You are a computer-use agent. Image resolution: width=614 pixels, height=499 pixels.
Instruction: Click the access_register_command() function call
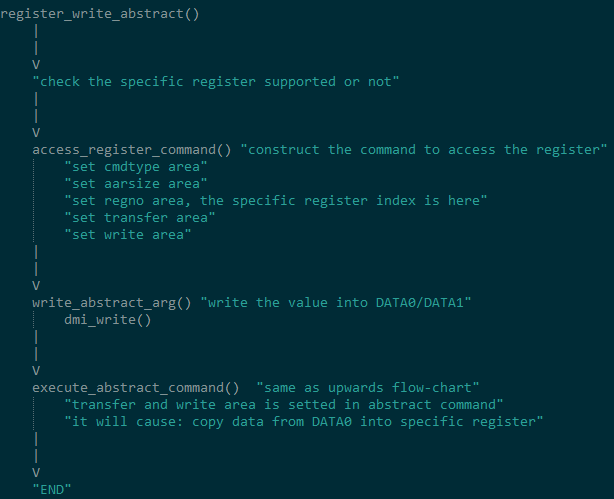(x=131, y=149)
